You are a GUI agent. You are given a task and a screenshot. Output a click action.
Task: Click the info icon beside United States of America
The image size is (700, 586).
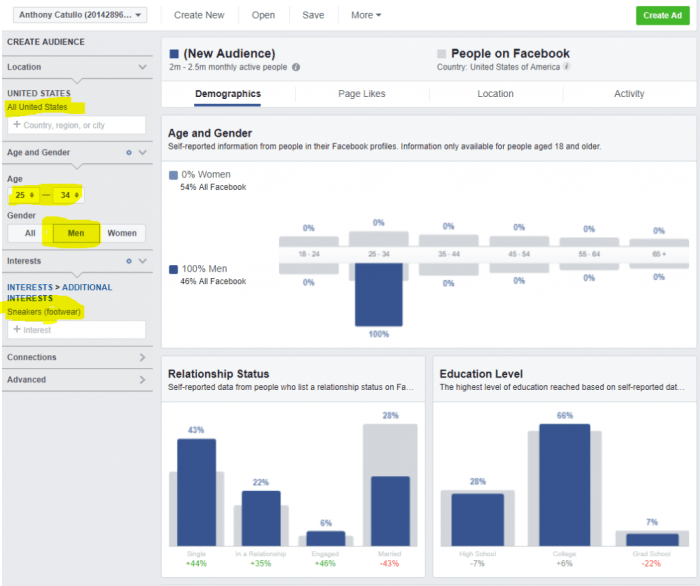pos(567,66)
